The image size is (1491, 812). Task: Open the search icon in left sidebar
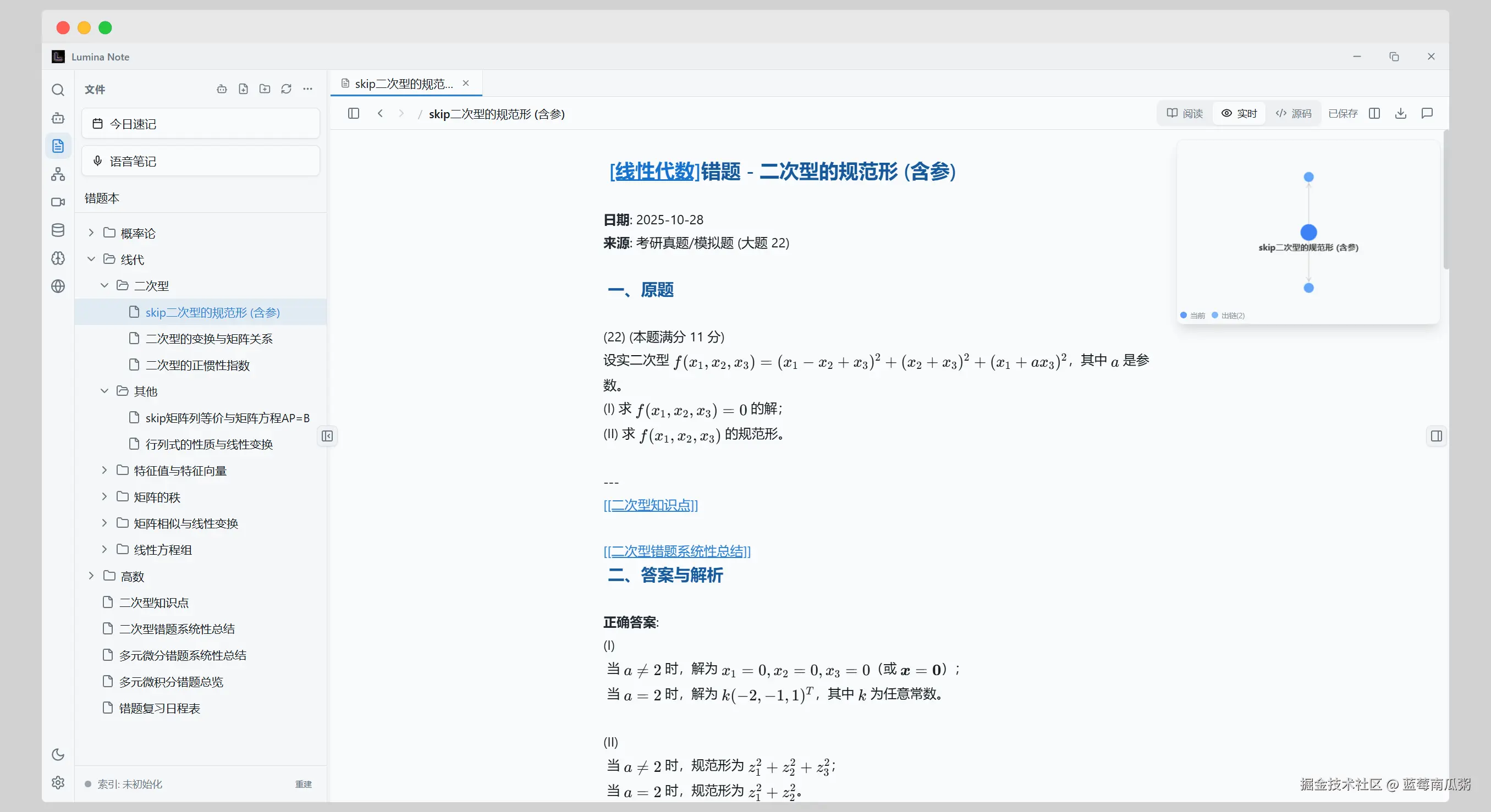58,90
